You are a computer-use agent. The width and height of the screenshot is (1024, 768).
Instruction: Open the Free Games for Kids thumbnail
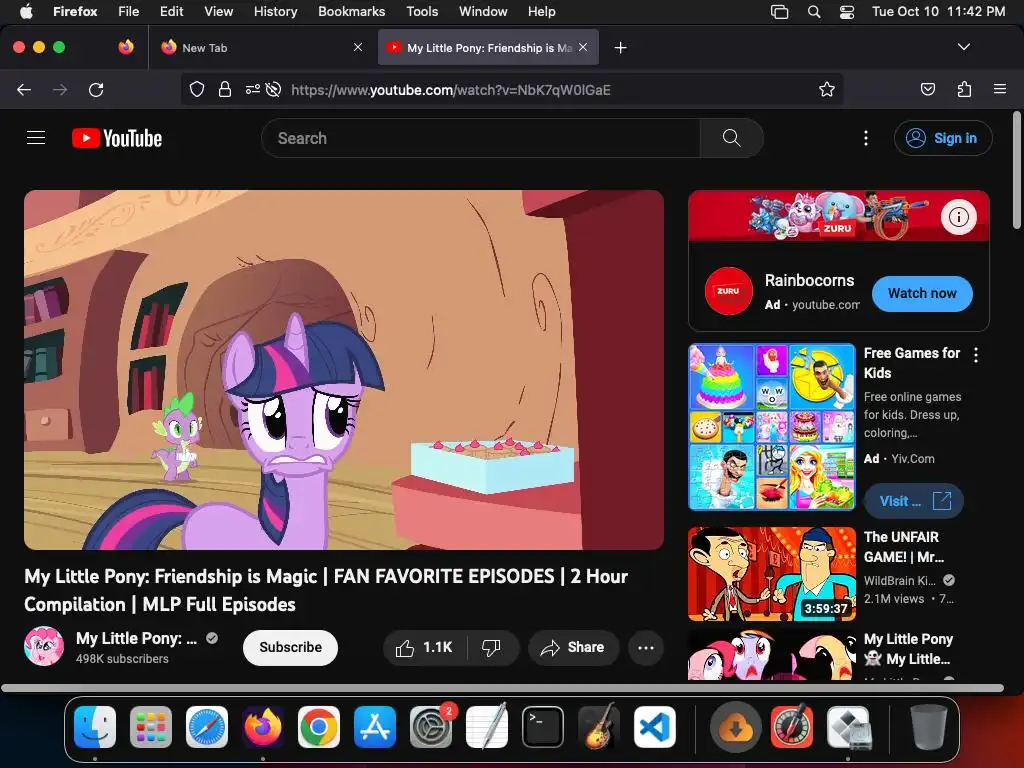(x=772, y=426)
